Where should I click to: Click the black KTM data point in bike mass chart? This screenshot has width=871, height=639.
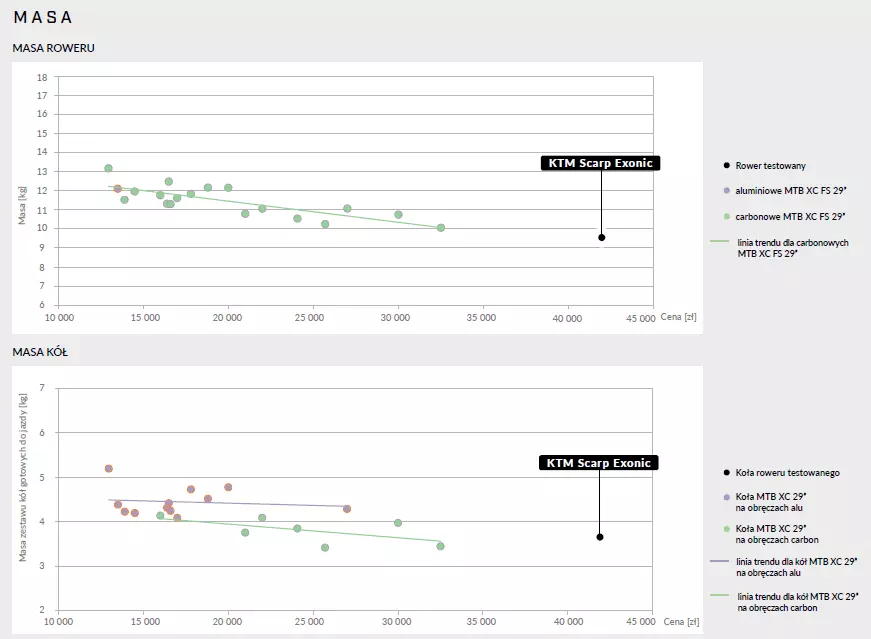pyautogui.click(x=602, y=237)
